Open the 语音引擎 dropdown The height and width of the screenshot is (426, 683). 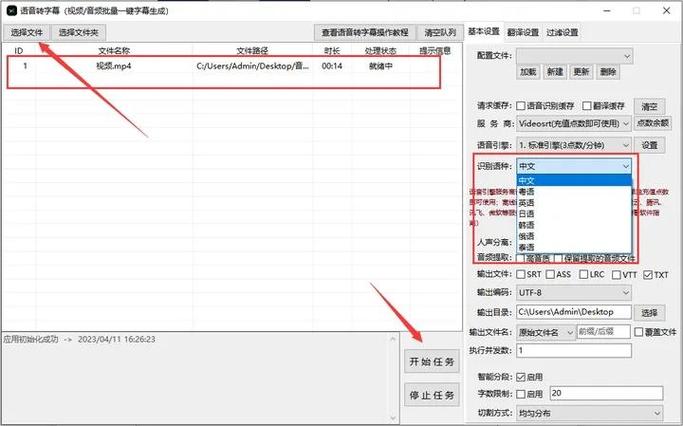pos(574,145)
